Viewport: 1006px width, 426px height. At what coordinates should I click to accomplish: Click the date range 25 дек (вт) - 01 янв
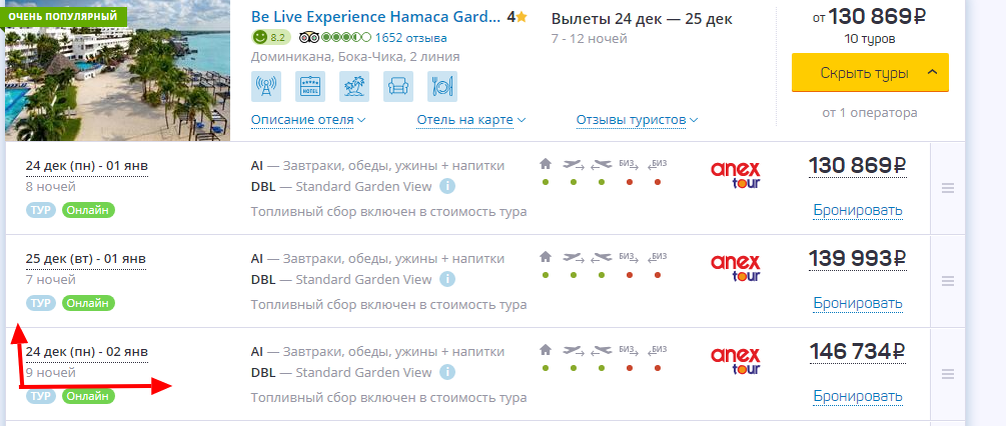[x=86, y=260]
